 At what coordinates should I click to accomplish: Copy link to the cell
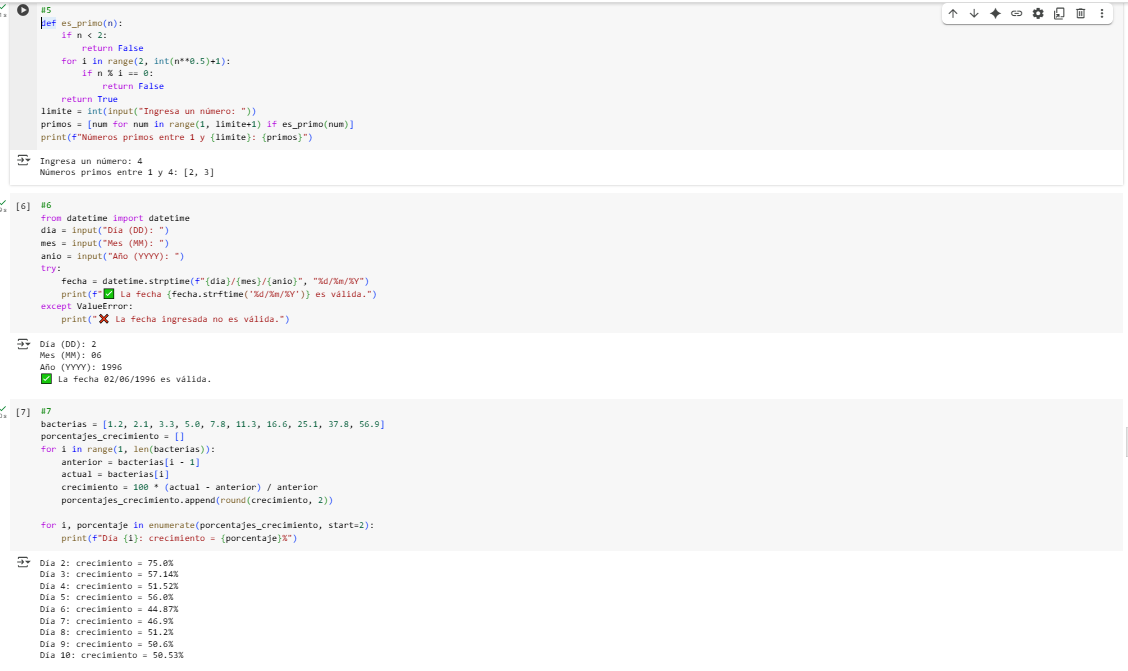[x=1016, y=13]
